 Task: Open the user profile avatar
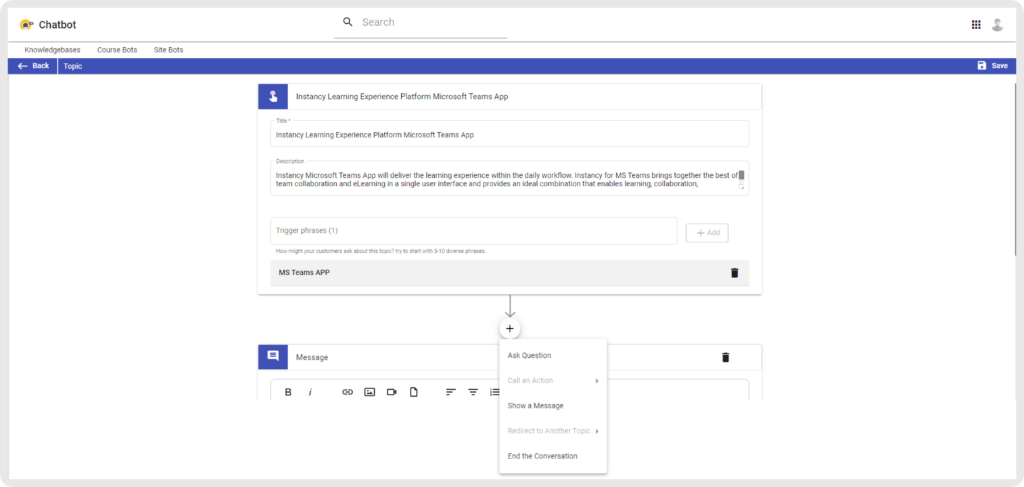[x=997, y=25]
